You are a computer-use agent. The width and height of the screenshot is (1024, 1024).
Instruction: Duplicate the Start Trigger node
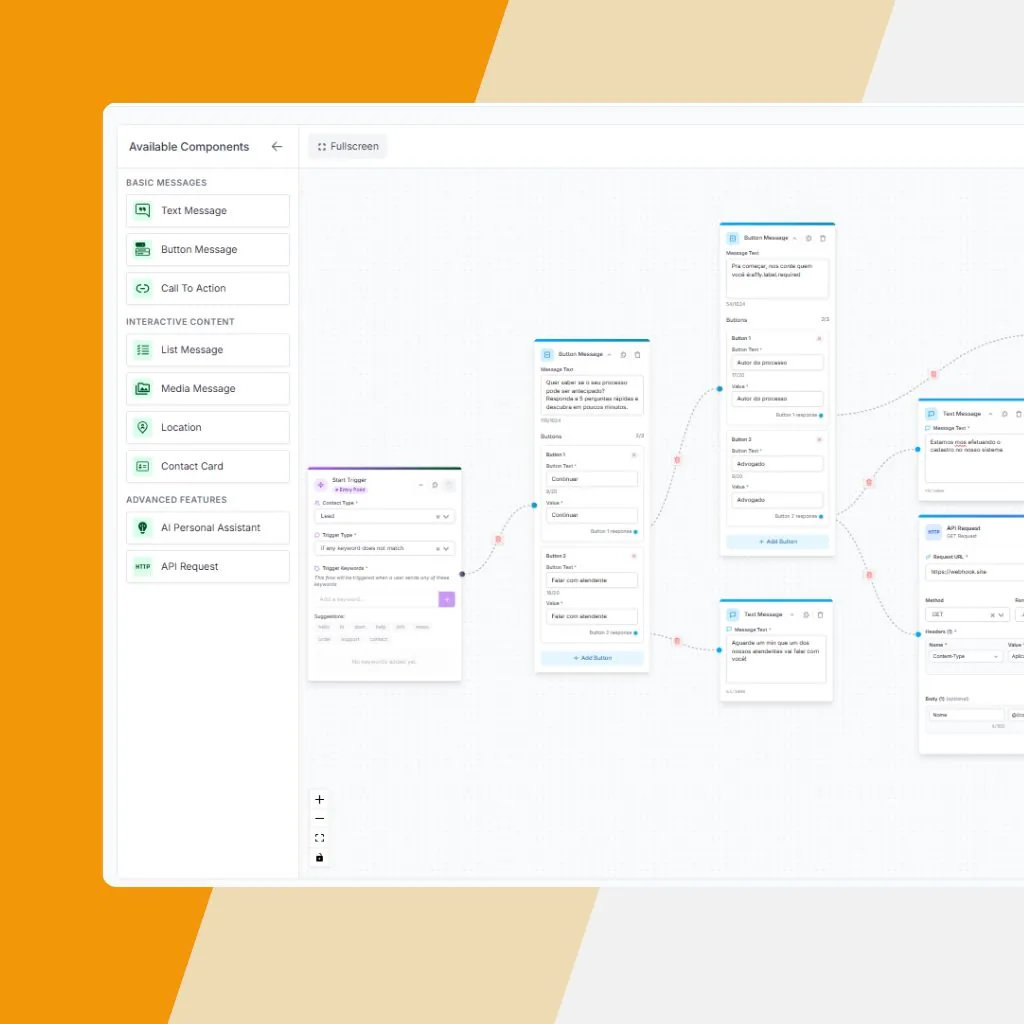pyautogui.click(x=435, y=485)
